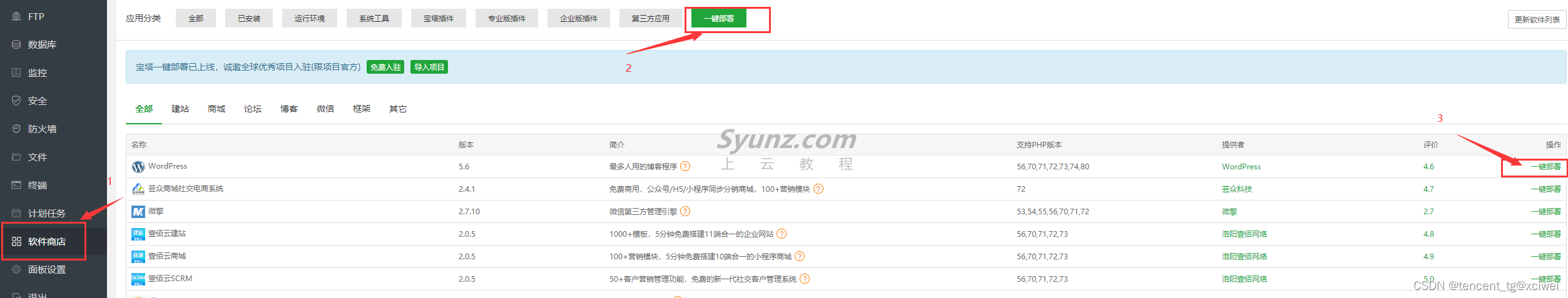The image size is (1568, 298).
Task: Click the green 免费入驻 button
Action: [x=385, y=67]
